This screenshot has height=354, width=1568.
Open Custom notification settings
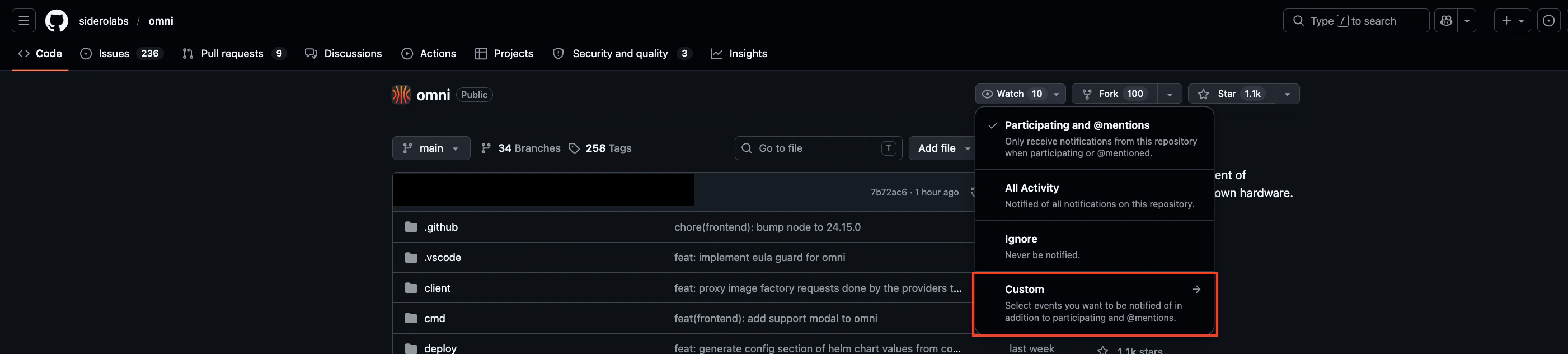pos(1095,304)
